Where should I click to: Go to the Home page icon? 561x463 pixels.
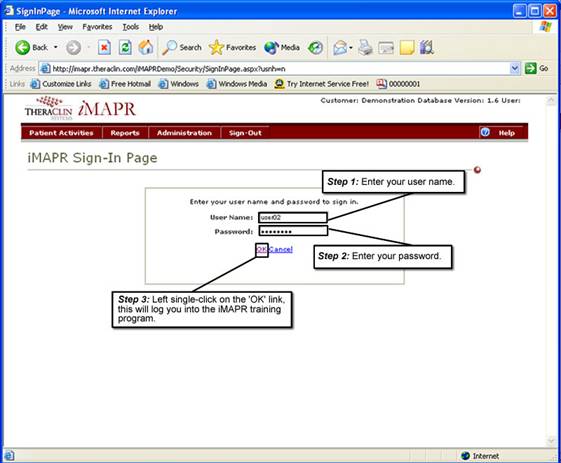[146, 48]
